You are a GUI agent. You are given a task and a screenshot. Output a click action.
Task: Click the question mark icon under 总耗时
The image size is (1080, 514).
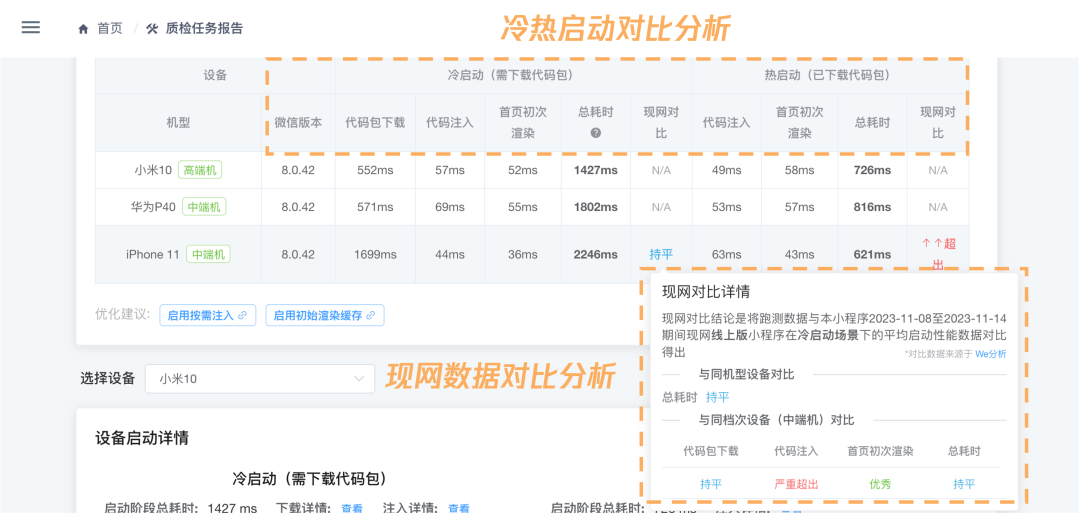point(596,133)
